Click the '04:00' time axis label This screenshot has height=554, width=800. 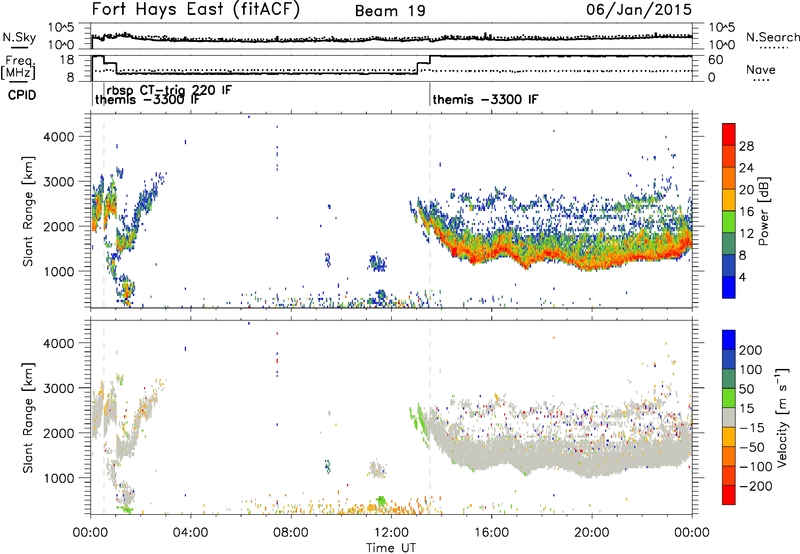click(190, 533)
